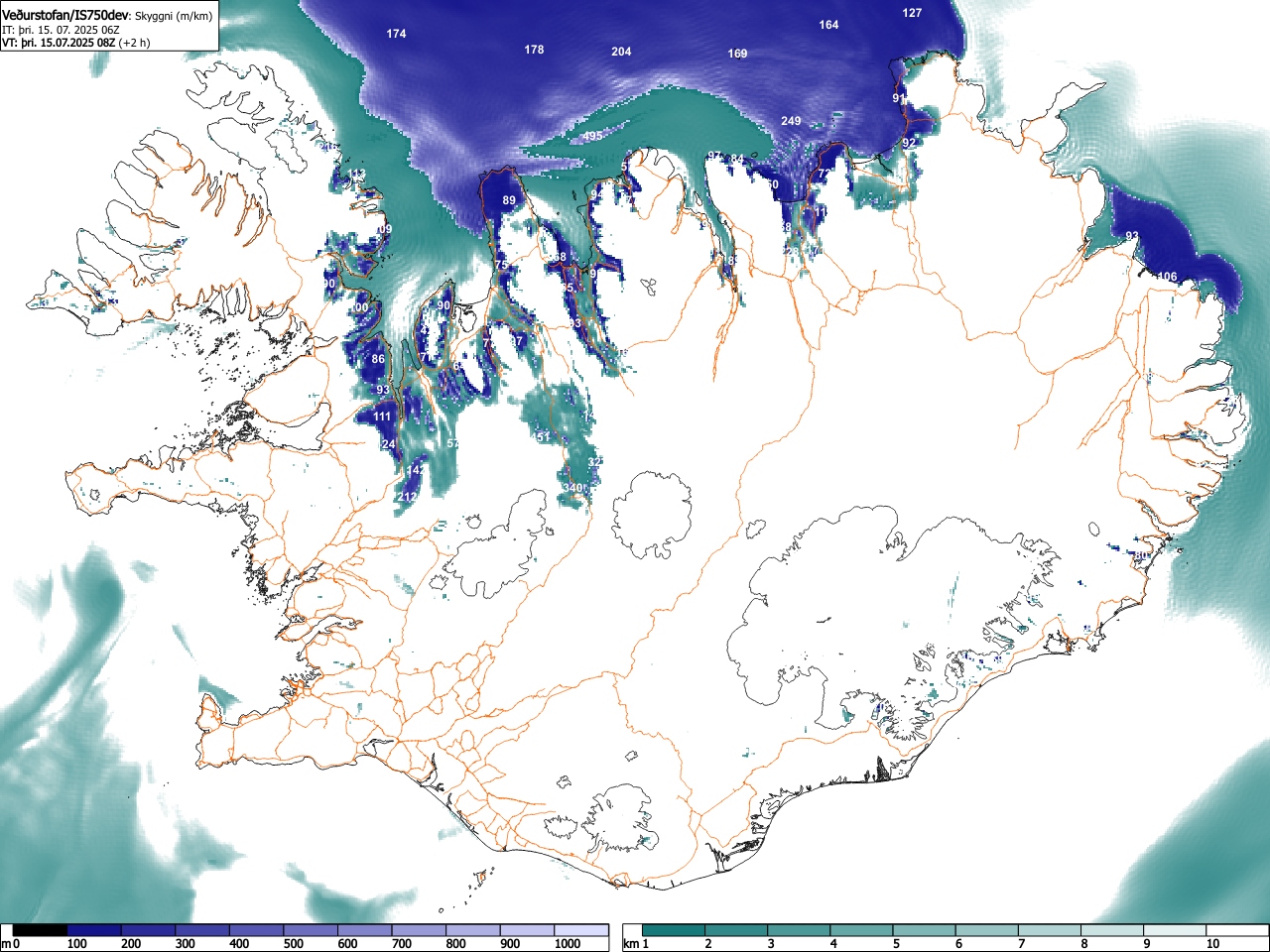Click the visibility value 113 on the map

tap(356, 175)
